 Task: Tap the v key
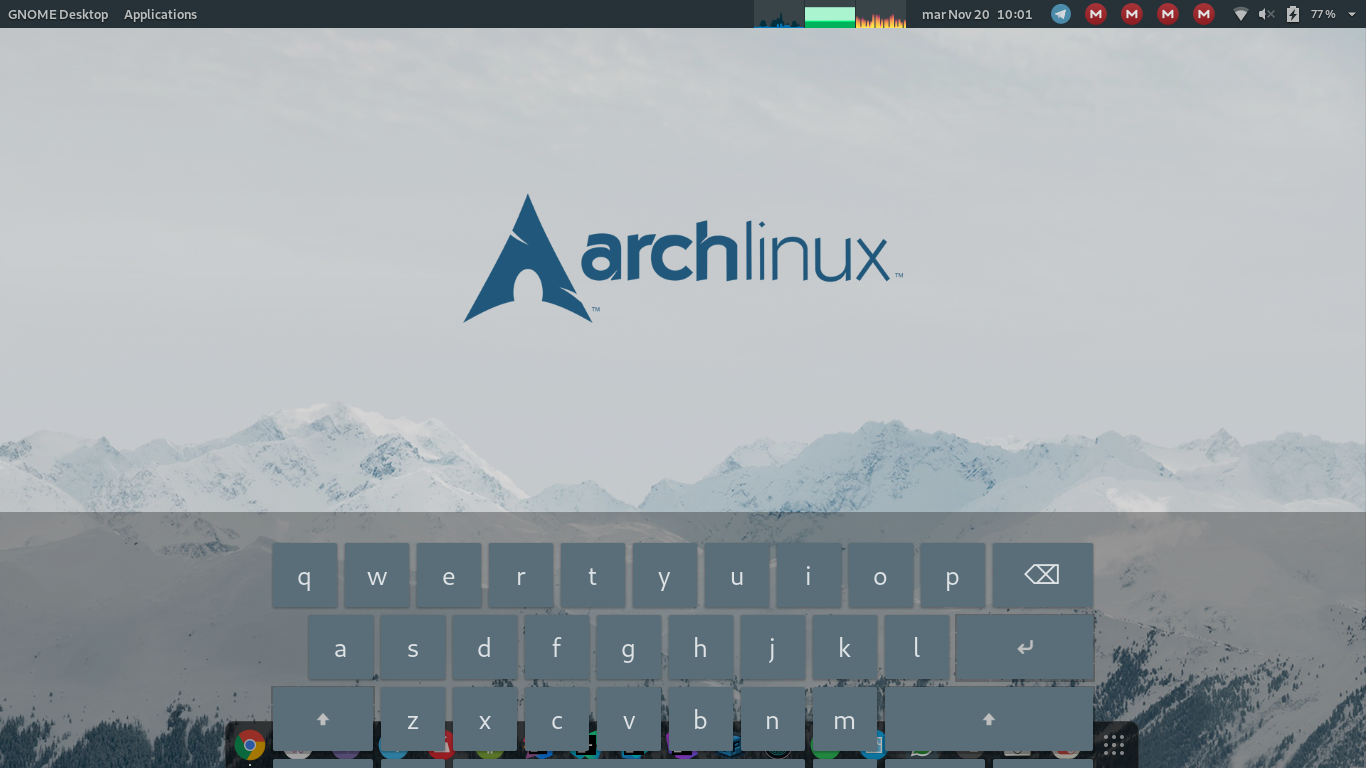[629, 719]
